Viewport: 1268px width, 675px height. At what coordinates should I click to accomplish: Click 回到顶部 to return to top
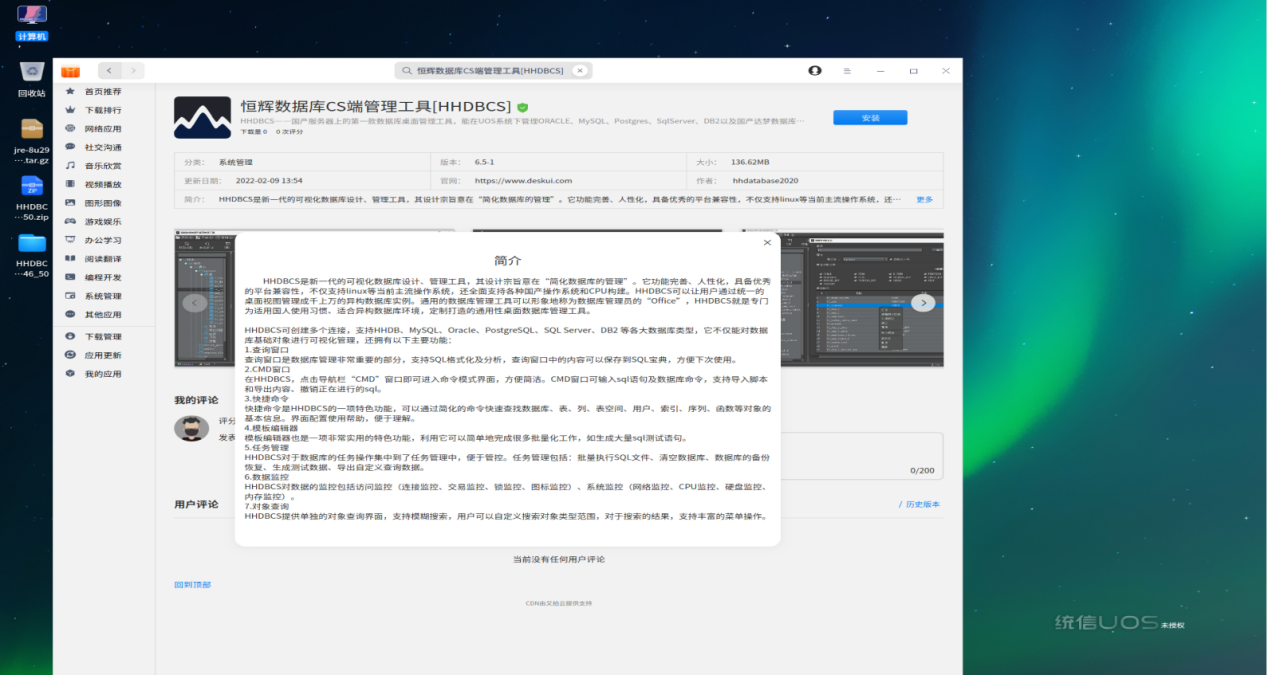[x=193, y=585]
